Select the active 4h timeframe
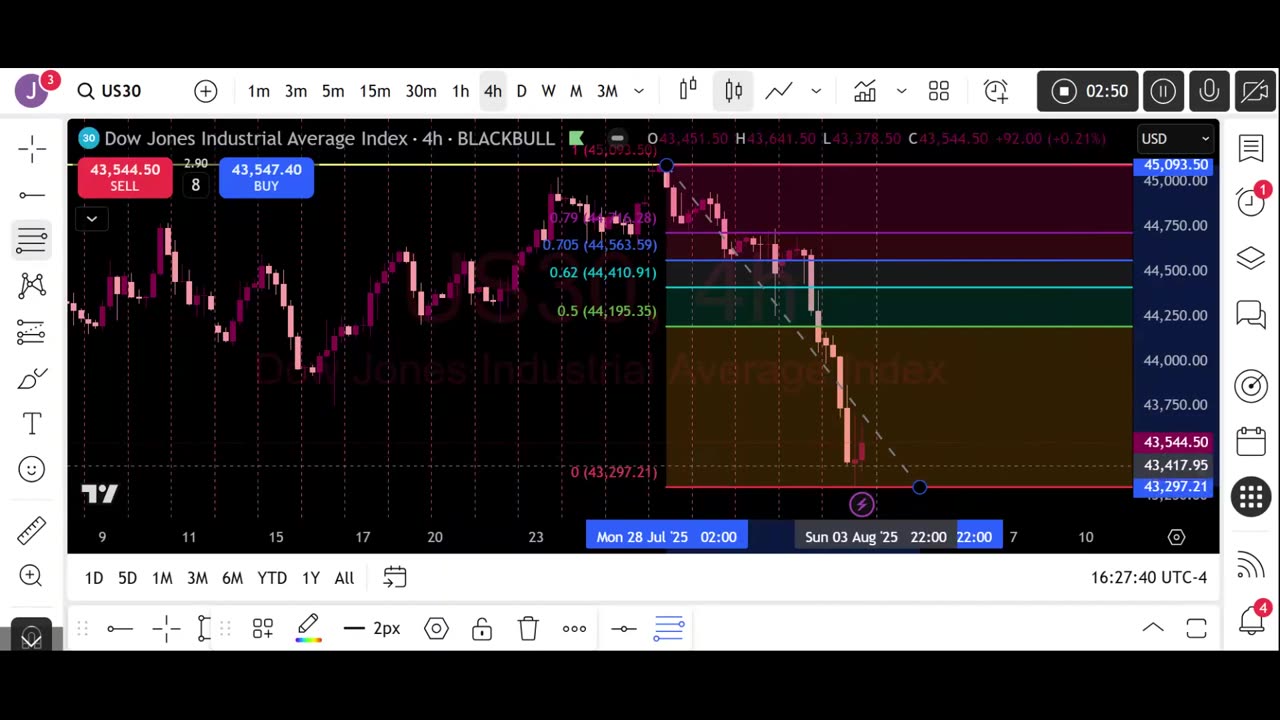1280x720 pixels. [493, 91]
